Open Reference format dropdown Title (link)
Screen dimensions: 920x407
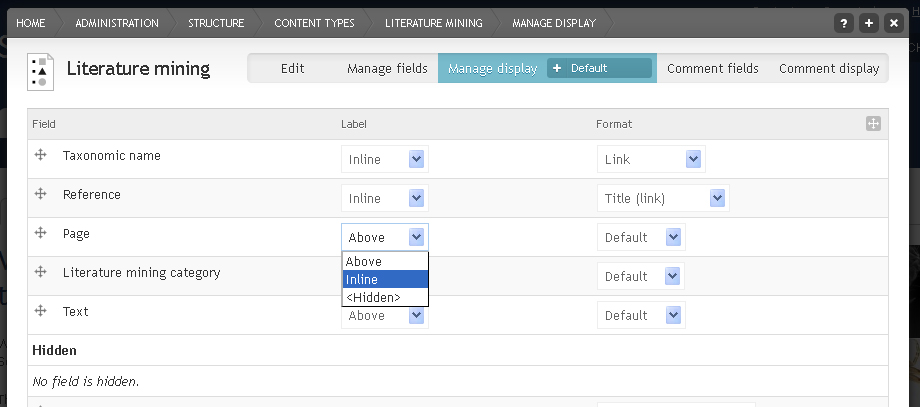pos(663,198)
